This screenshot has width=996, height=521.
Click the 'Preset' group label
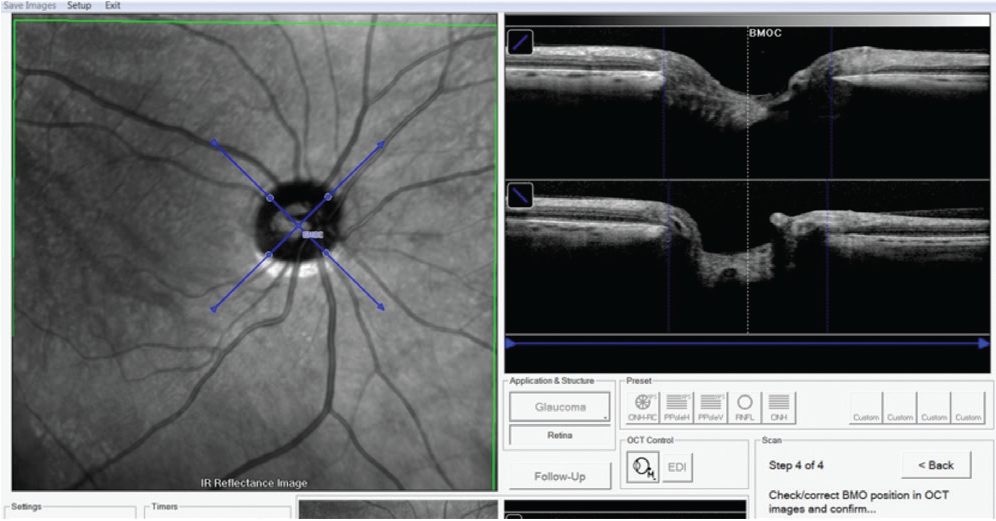639,381
